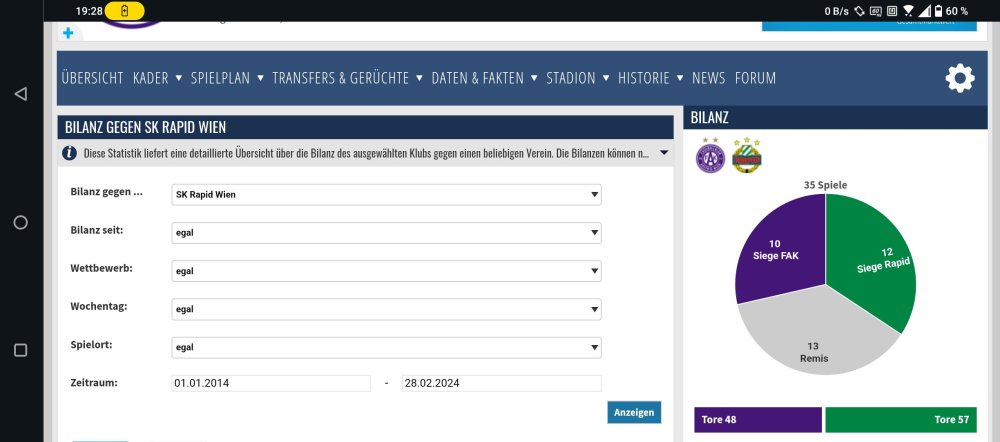Click the status bar clock 19:28
Viewport: 1000px width, 442px height.
click(89, 11)
